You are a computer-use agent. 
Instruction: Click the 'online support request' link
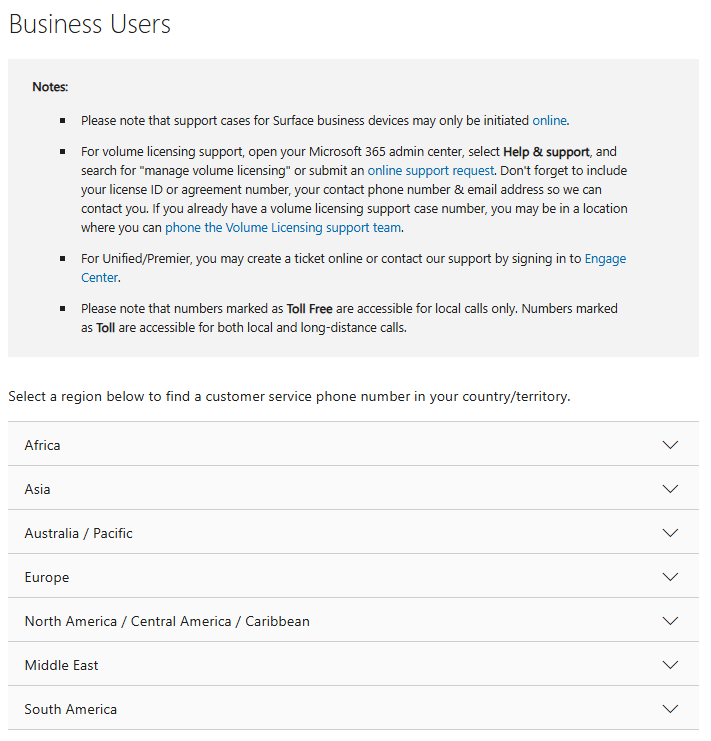(x=430, y=171)
